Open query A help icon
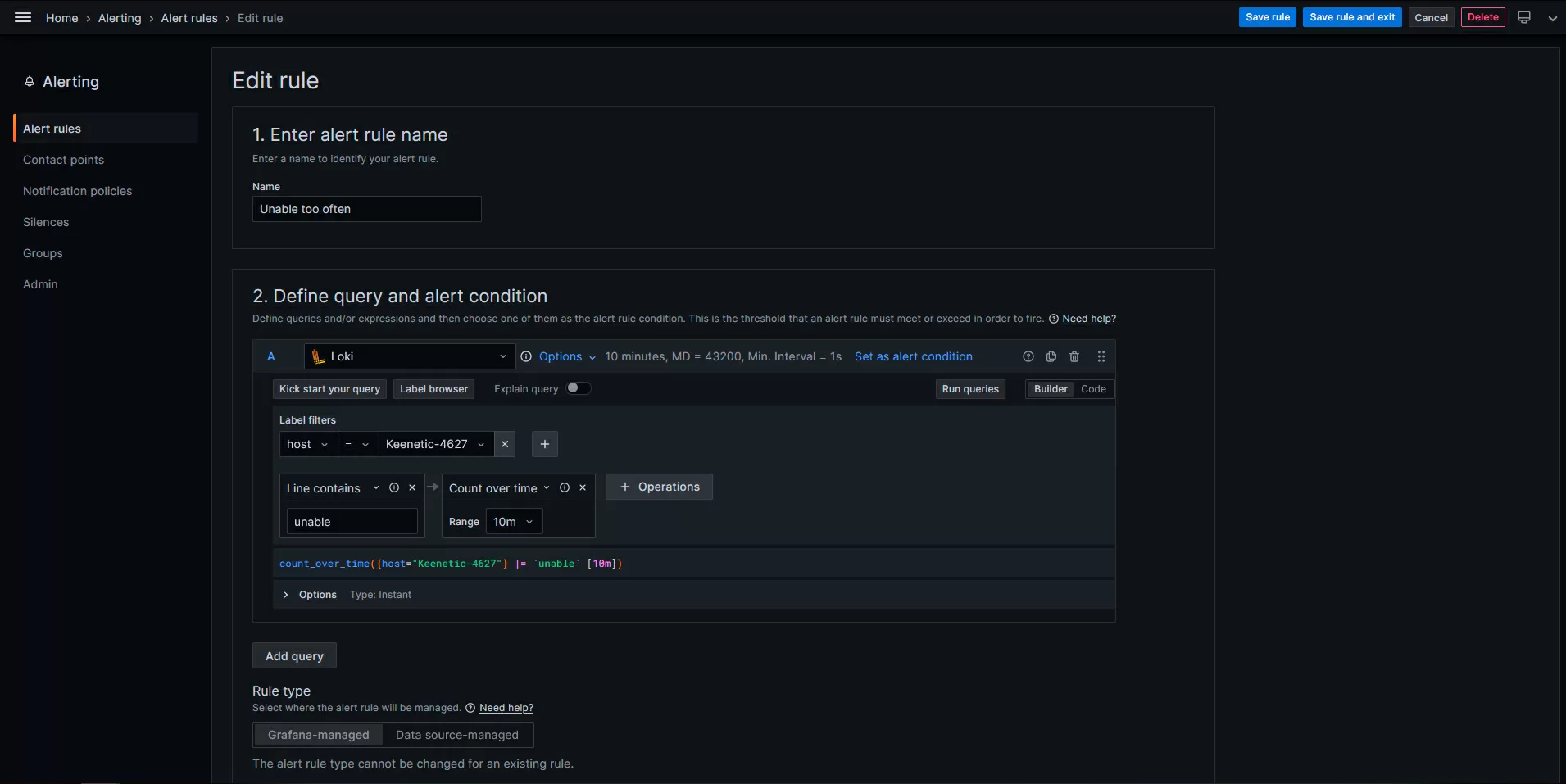This screenshot has height=784, width=1566. coord(1028,356)
